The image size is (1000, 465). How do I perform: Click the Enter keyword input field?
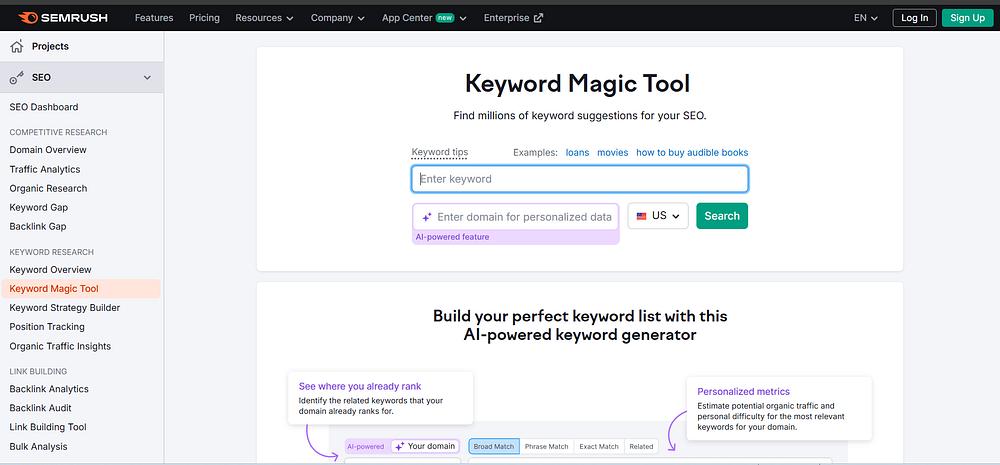coord(580,179)
